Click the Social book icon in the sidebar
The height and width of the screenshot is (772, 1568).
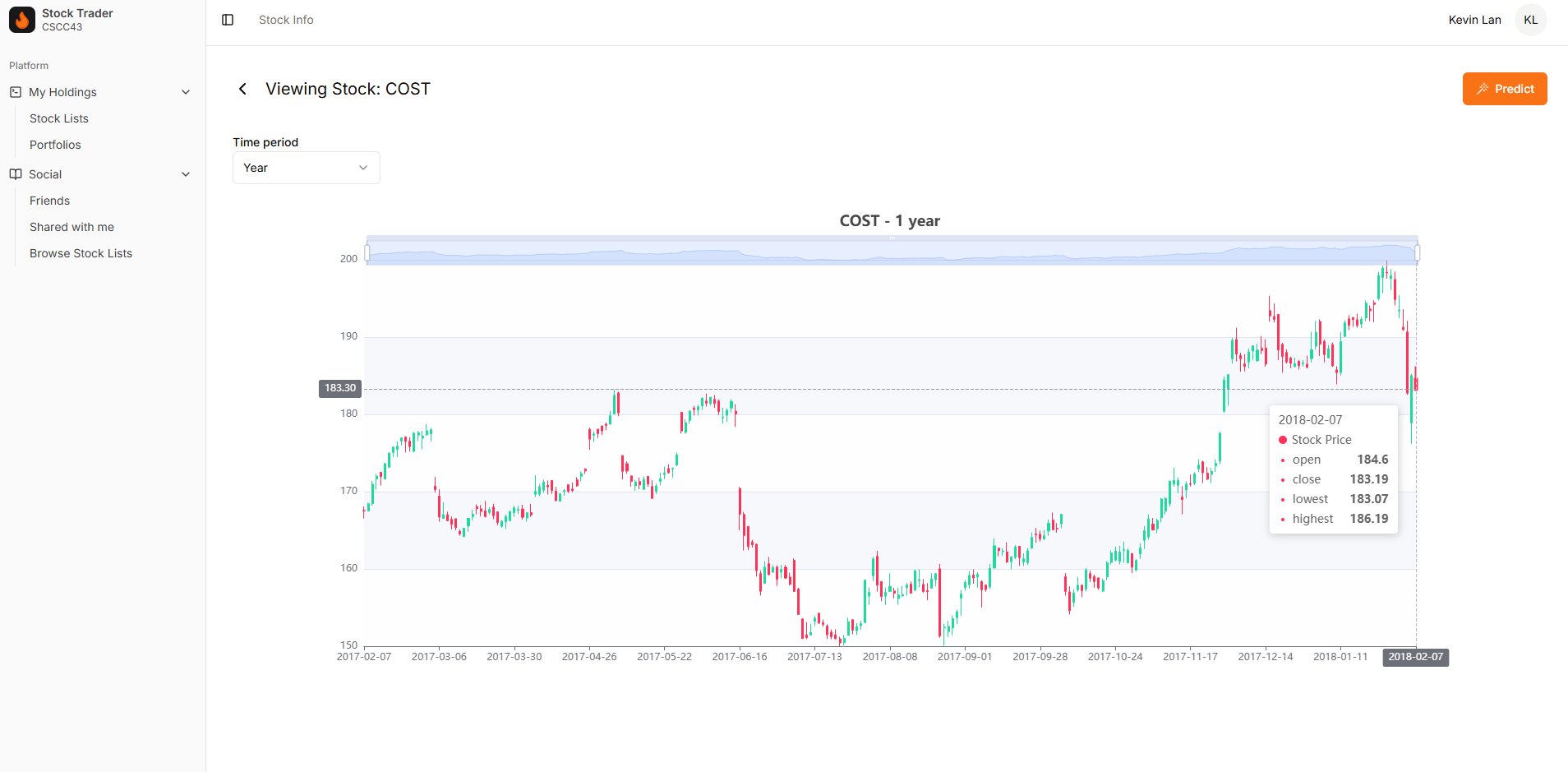point(14,173)
